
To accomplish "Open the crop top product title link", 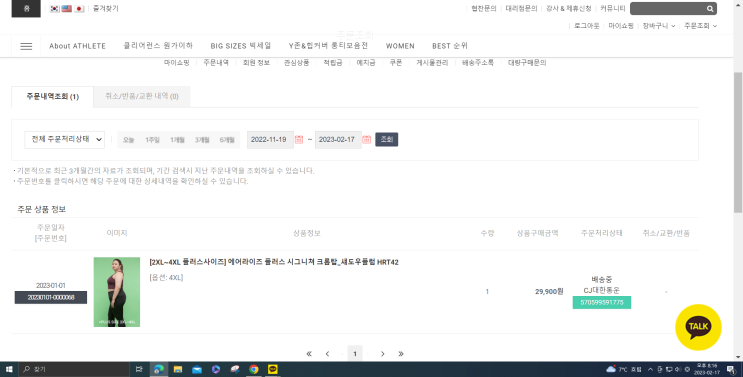I will [x=274, y=262].
